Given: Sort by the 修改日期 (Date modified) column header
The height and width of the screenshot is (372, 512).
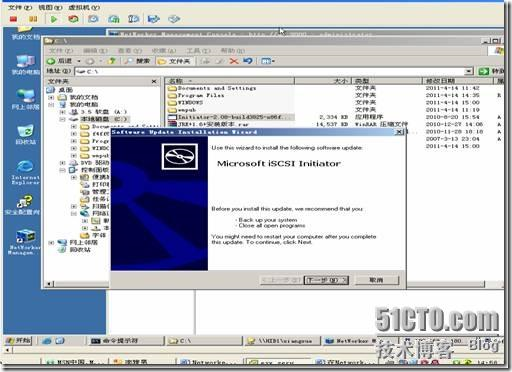Looking at the screenshot, I should 458,81.
